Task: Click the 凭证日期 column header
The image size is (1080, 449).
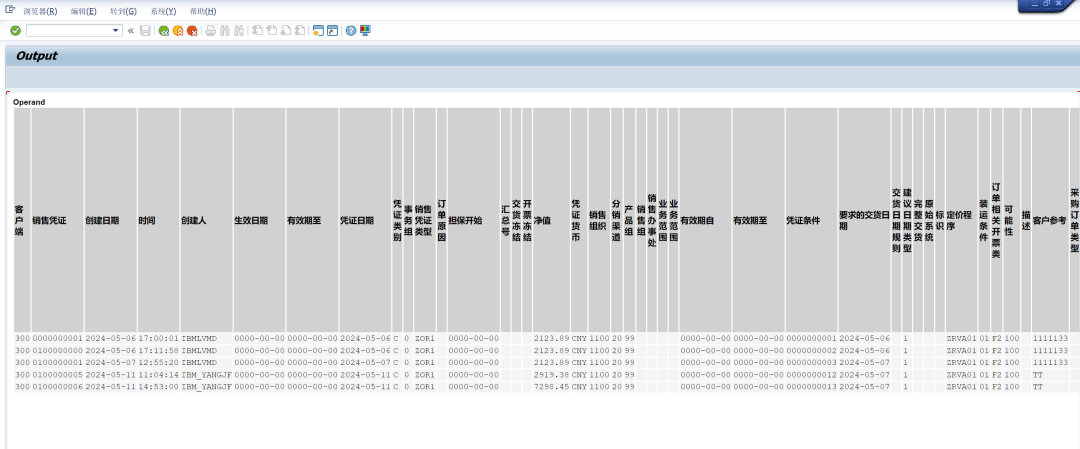Action: tap(365, 220)
